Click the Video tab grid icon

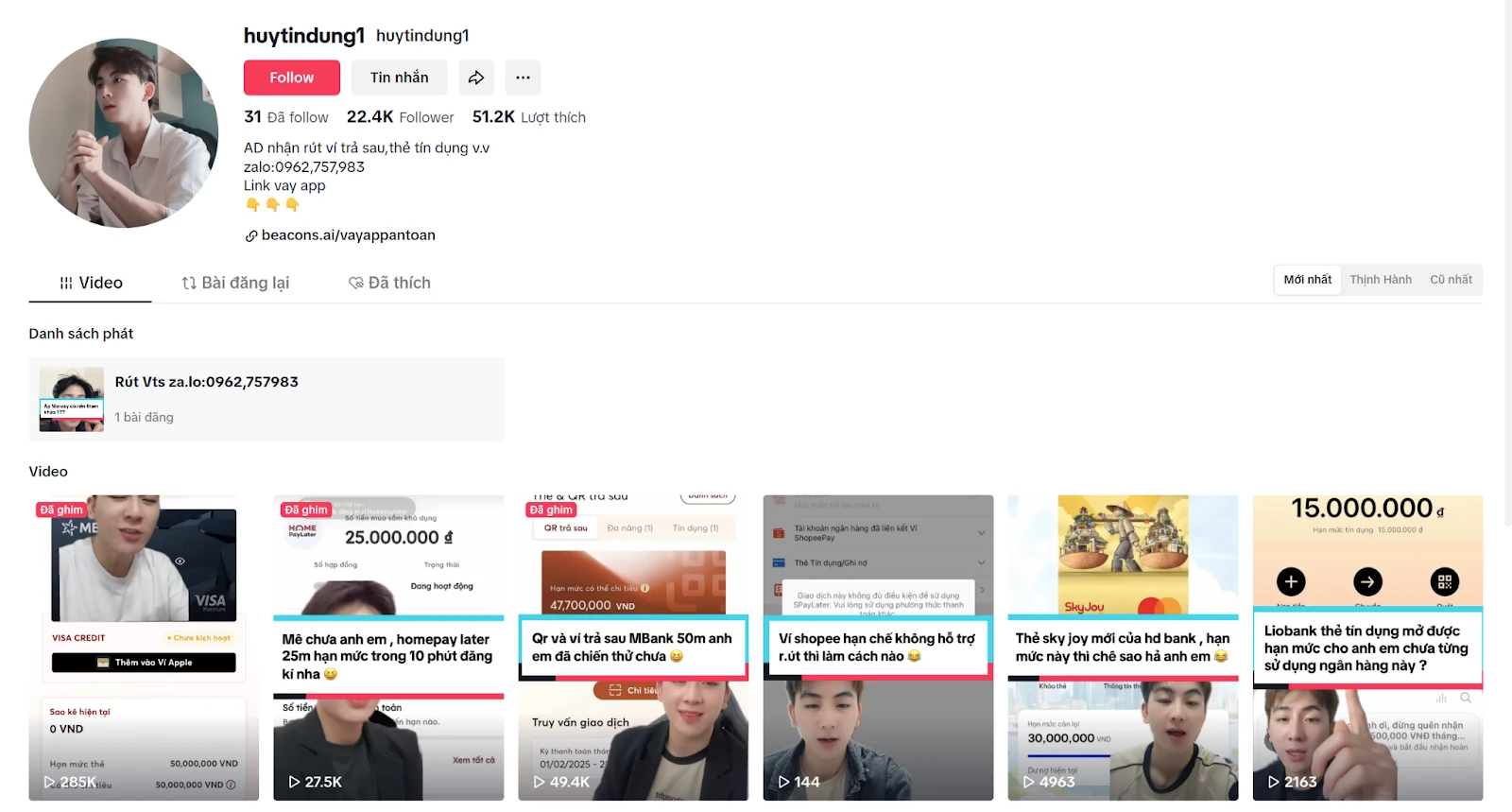tap(66, 283)
